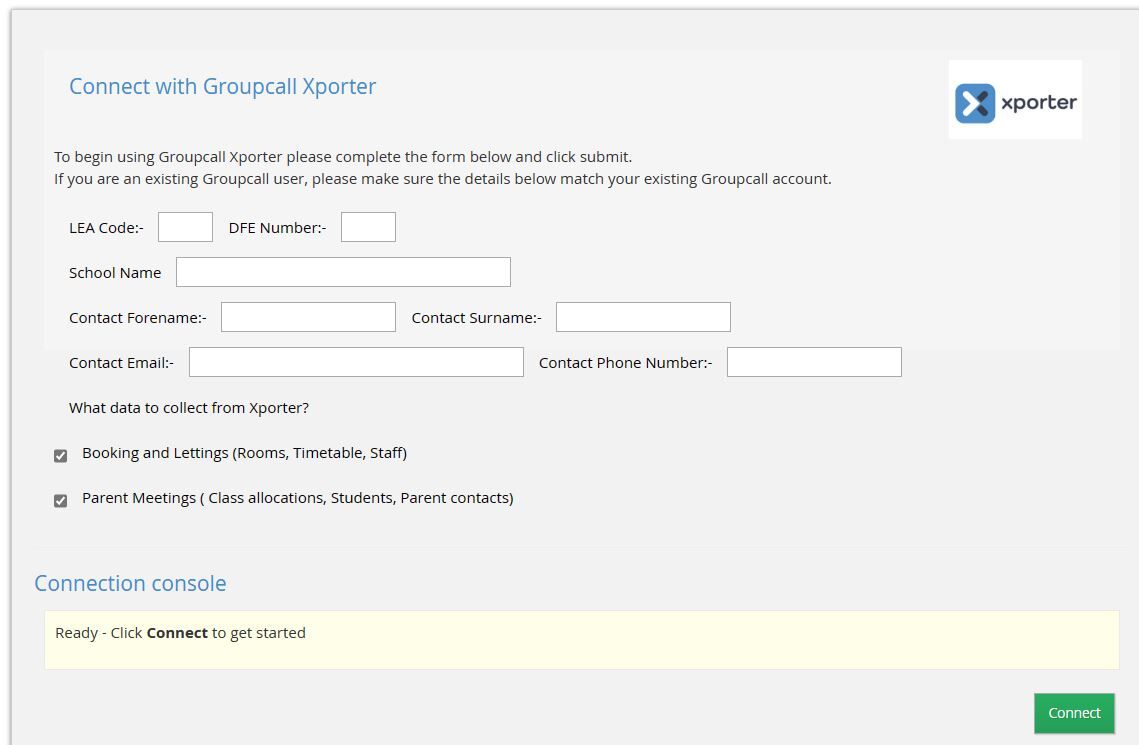Click the Xporter logo image

[1015, 99]
